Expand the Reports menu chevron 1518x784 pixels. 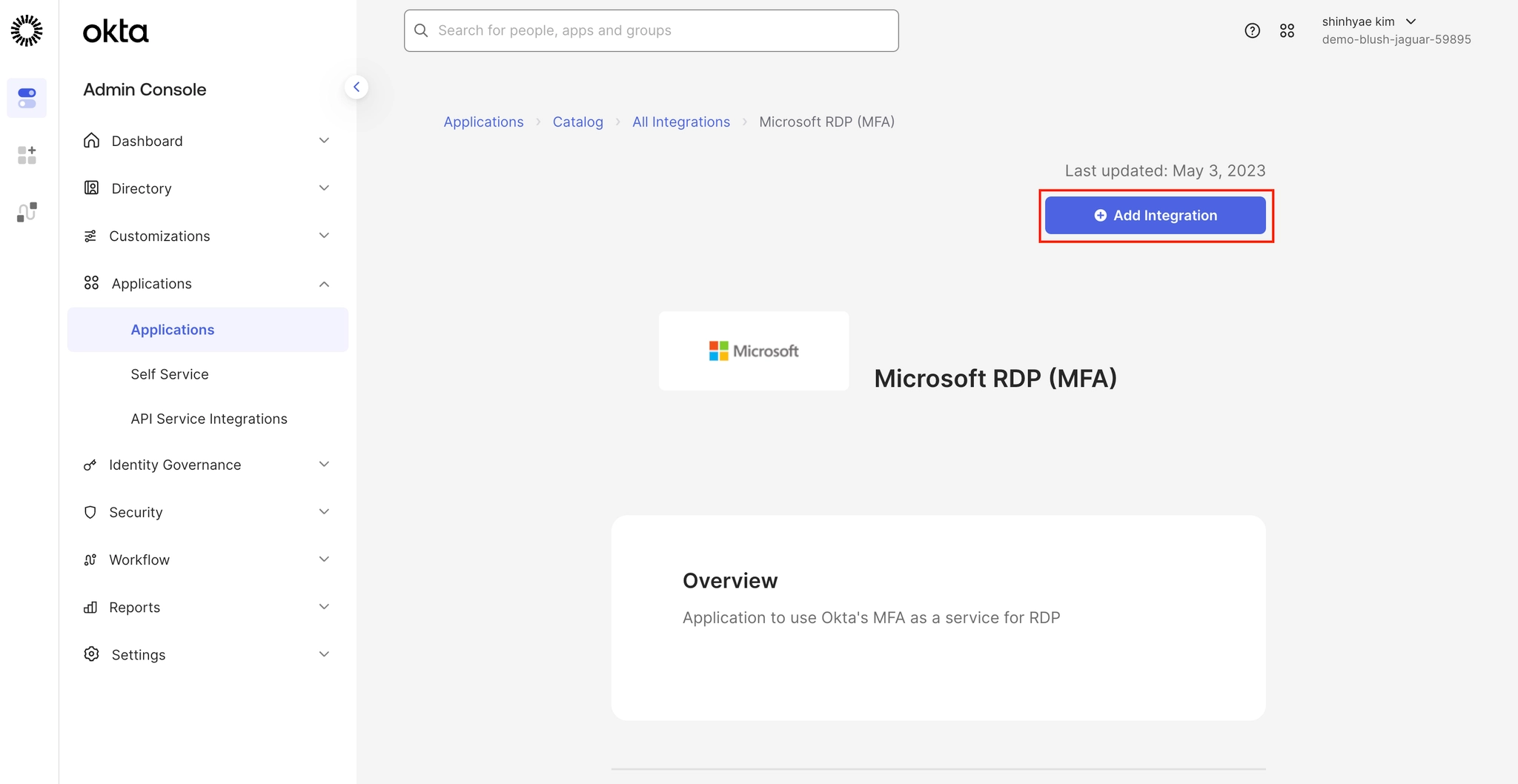[x=324, y=607]
